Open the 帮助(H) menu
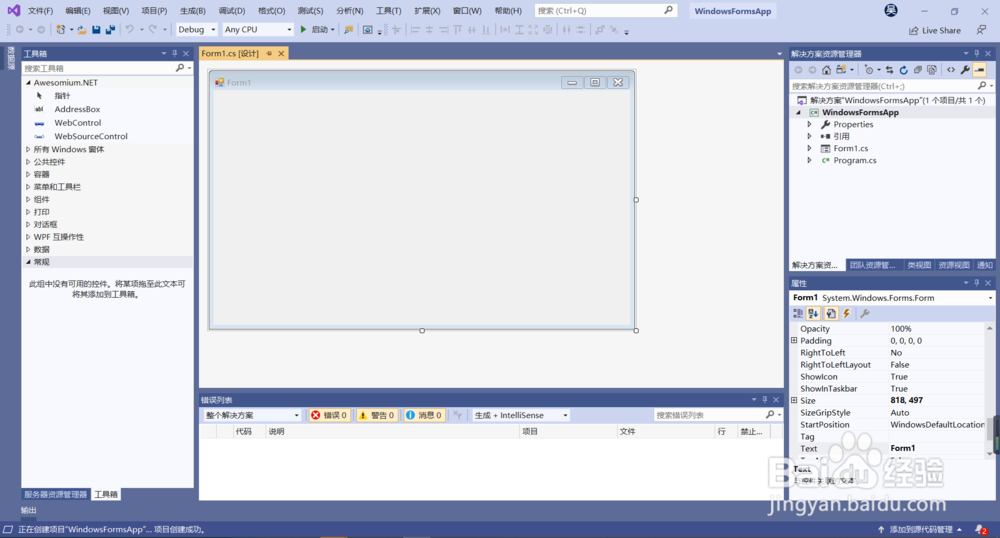Screen dimensions: 1000x538 508,11
